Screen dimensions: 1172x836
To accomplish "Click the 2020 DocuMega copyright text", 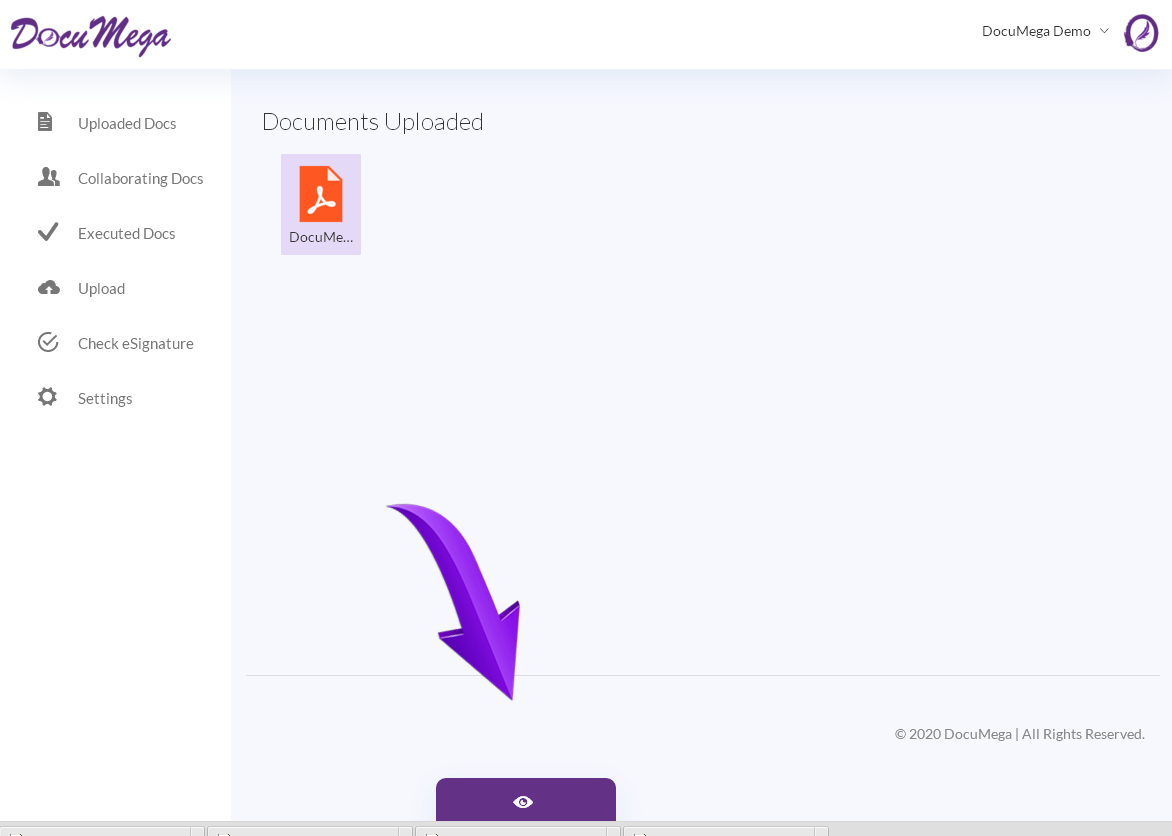I will click(x=1020, y=734).
